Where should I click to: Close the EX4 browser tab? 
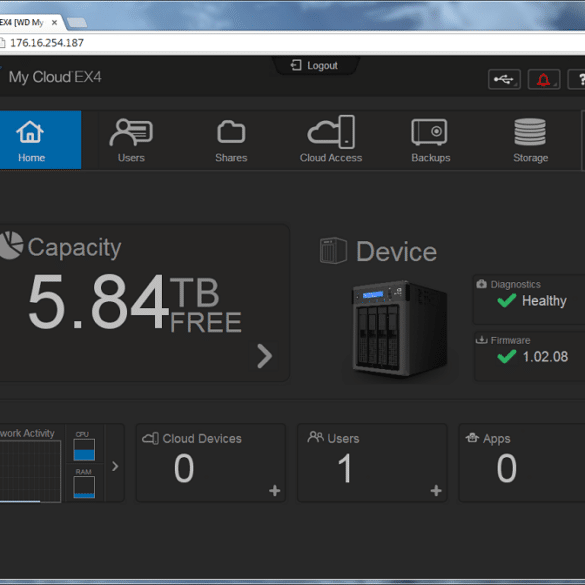click(54, 22)
